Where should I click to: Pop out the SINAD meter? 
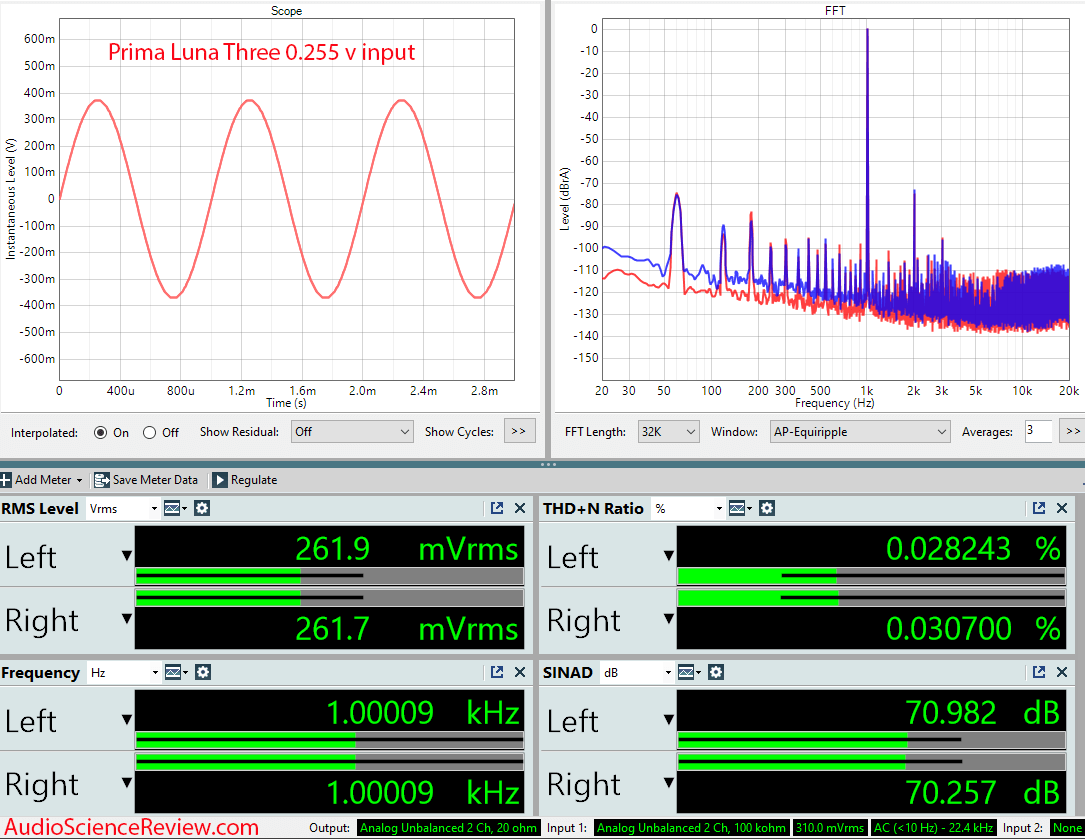pos(1039,671)
